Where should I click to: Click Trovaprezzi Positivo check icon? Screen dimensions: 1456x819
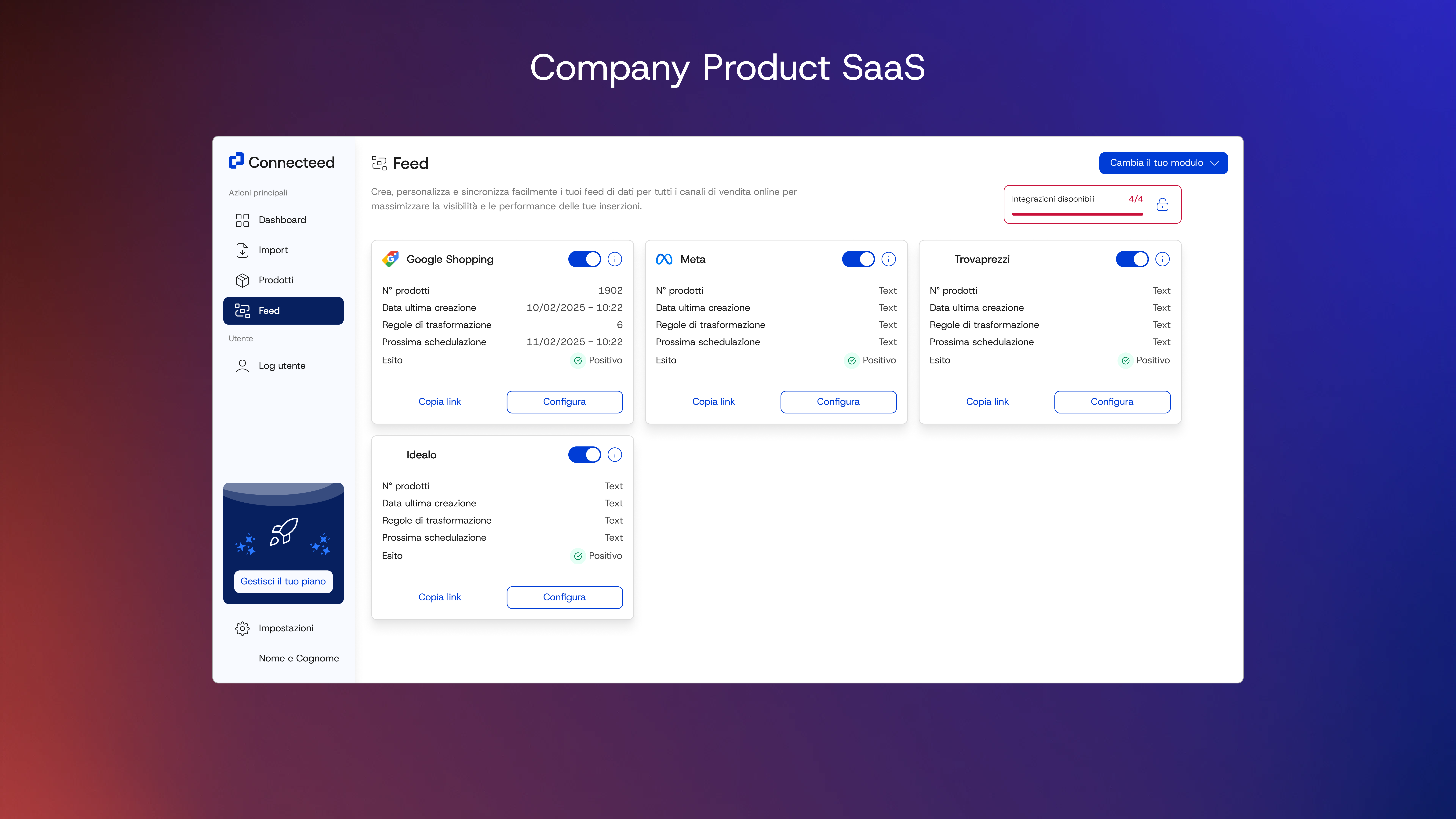coord(1125,361)
